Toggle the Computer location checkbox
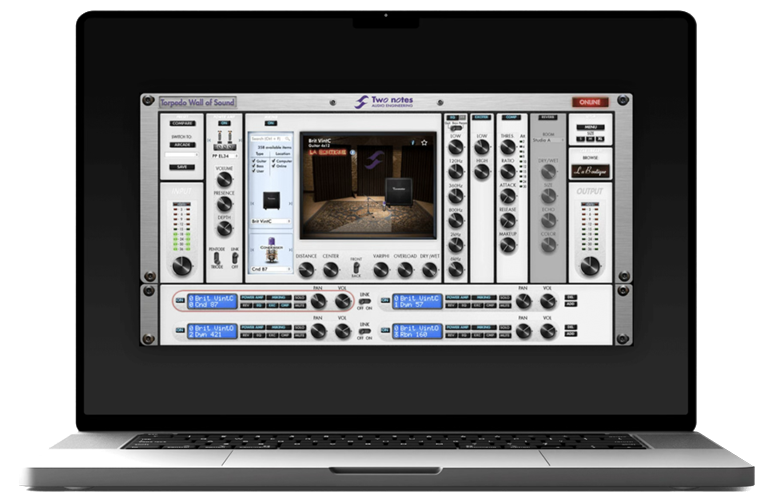This screenshot has width=772, height=502. (273, 161)
